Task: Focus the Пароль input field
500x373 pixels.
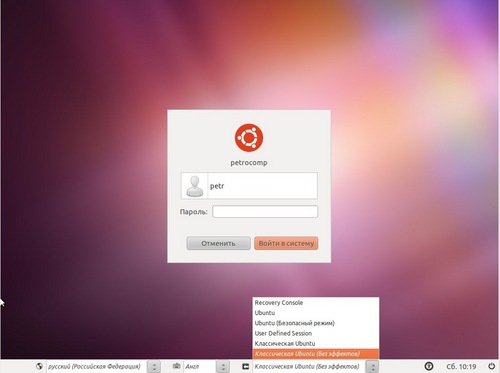Action: pyautogui.click(x=265, y=212)
